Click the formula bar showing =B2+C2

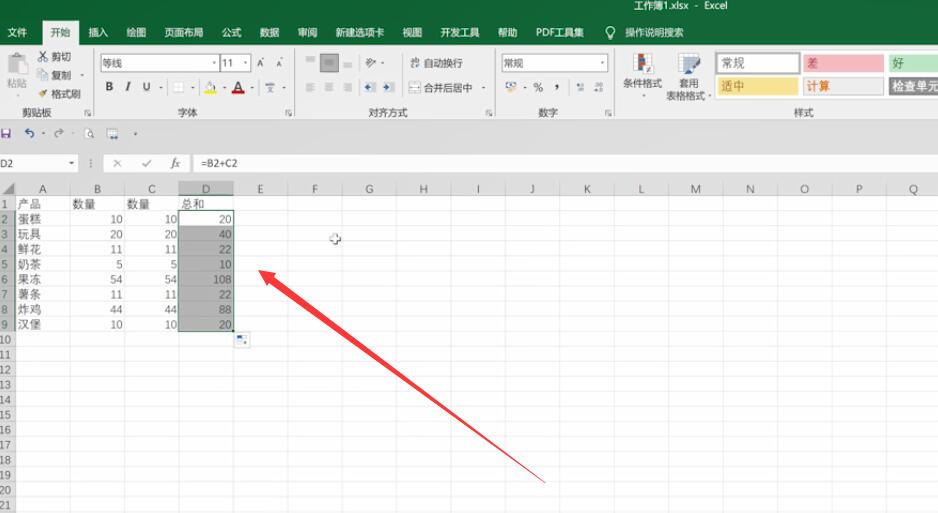[x=565, y=163]
